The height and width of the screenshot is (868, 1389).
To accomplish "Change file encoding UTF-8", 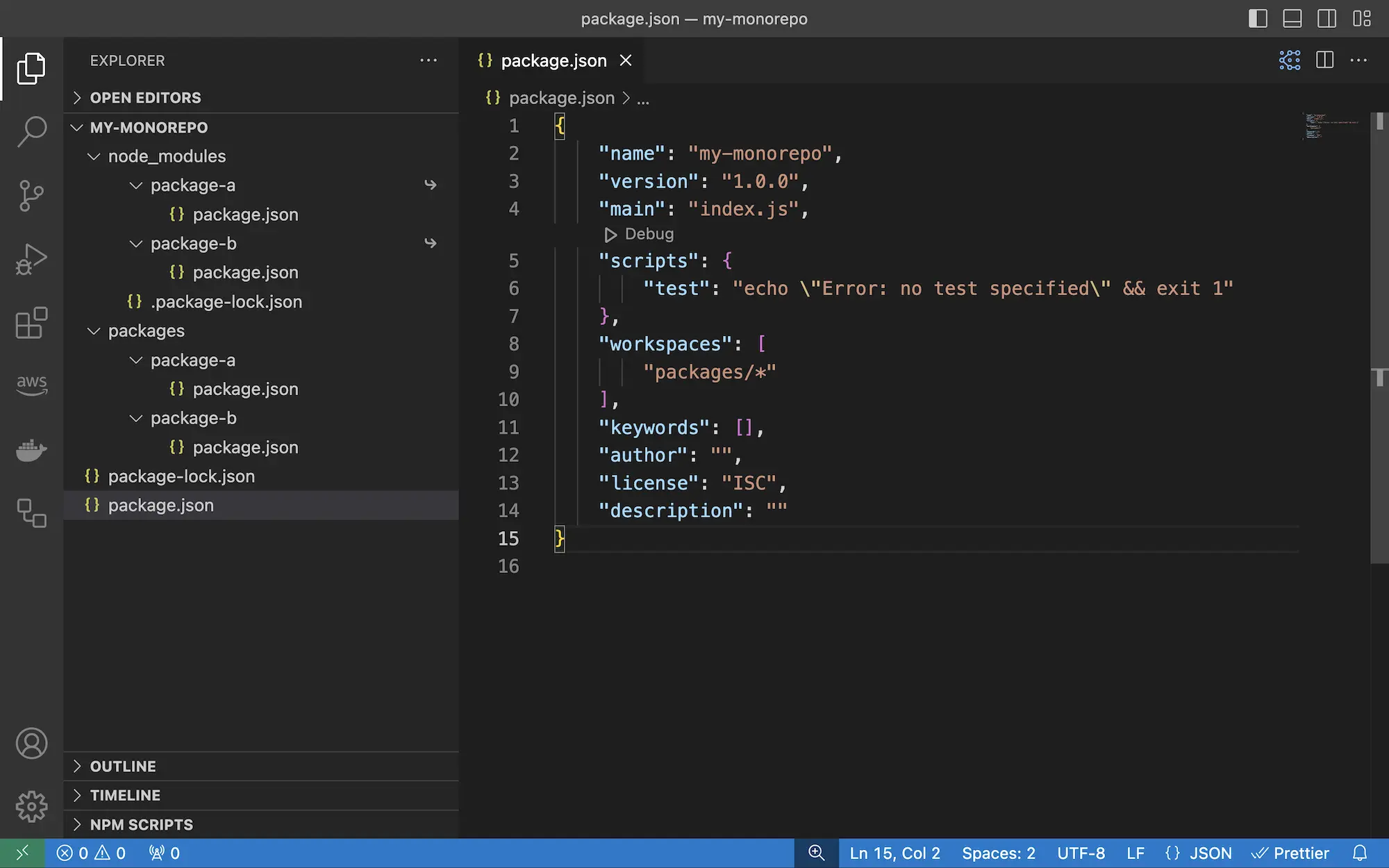I will [1081, 853].
